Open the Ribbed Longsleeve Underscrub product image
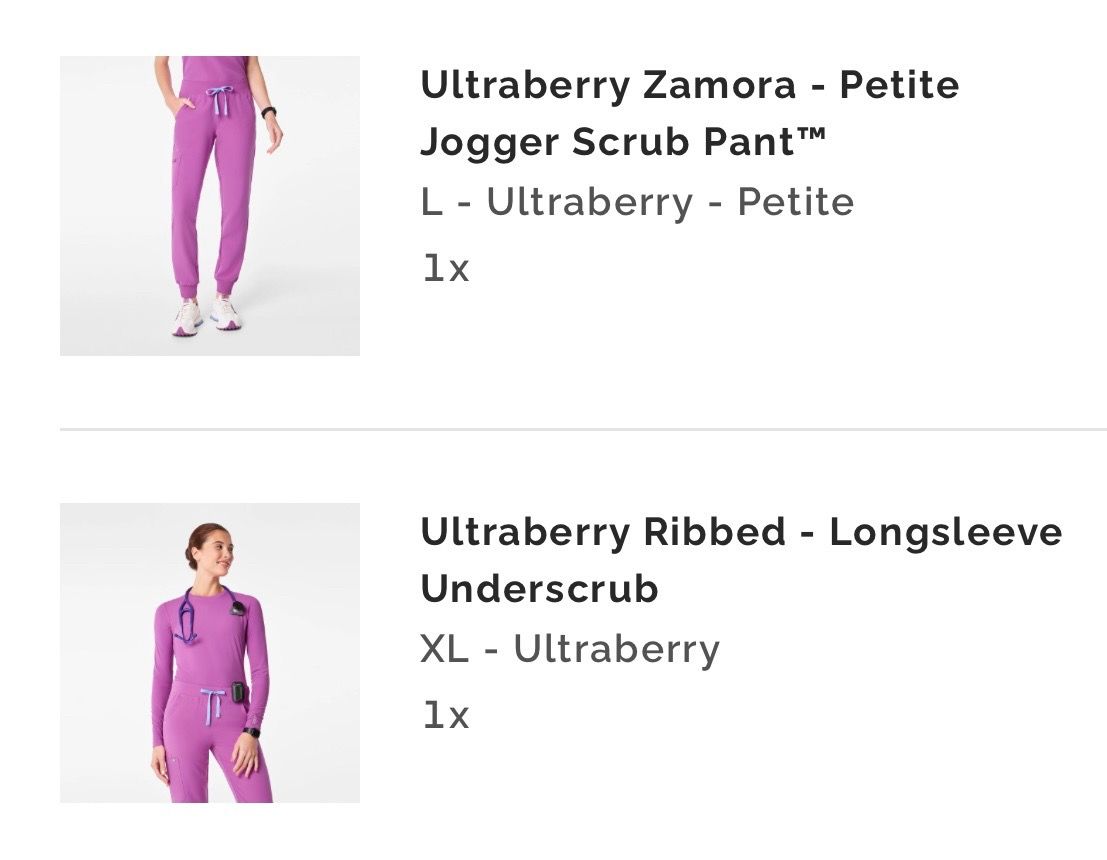 (x=210, y=652)
